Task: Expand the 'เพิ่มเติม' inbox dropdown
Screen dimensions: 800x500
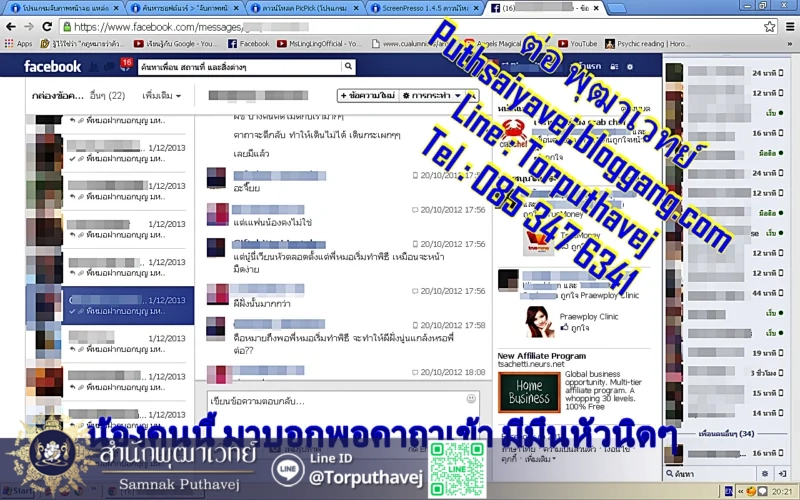Action: click(161, 96)
